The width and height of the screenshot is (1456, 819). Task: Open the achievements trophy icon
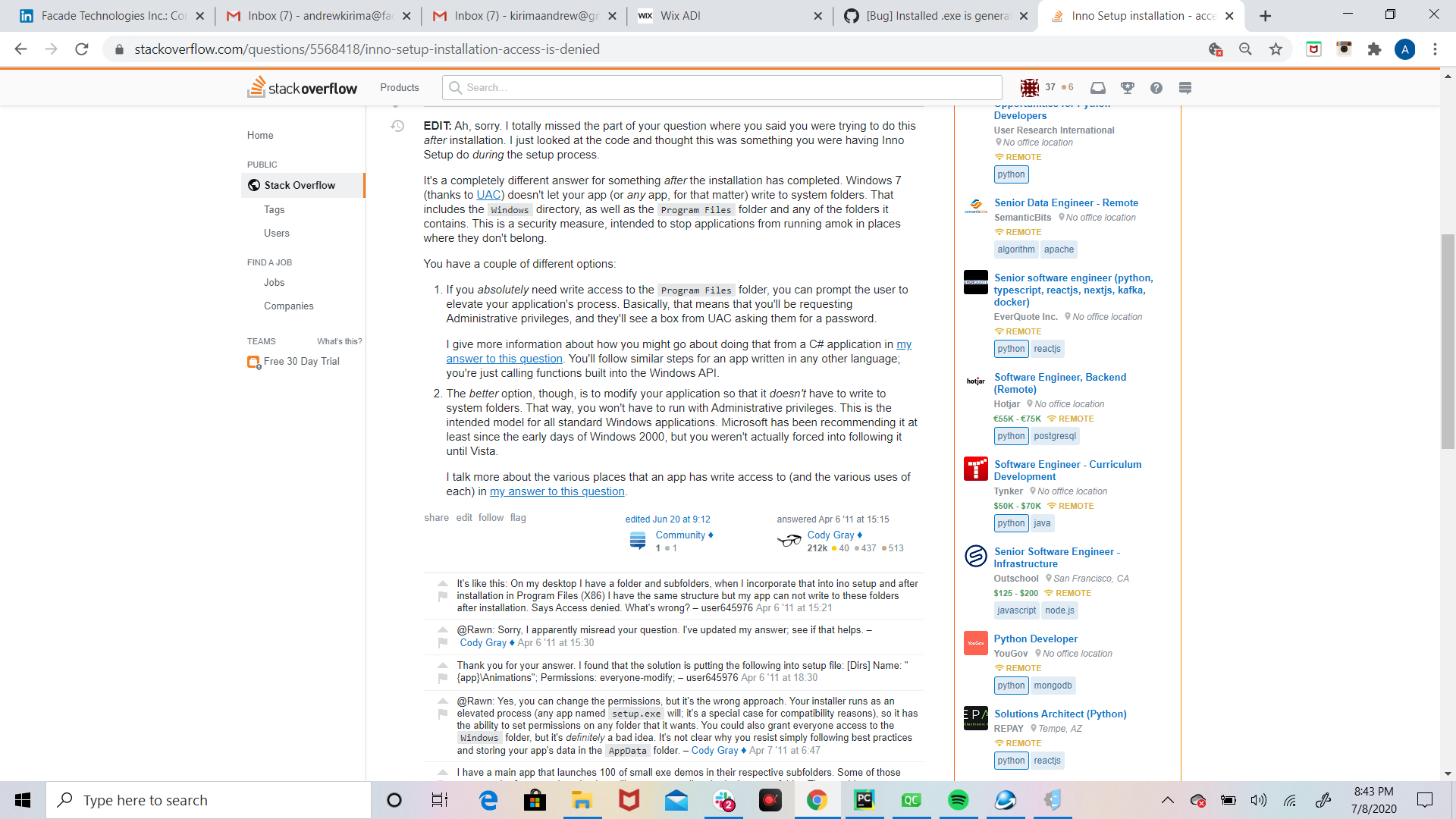click(x=1128, y=88)
